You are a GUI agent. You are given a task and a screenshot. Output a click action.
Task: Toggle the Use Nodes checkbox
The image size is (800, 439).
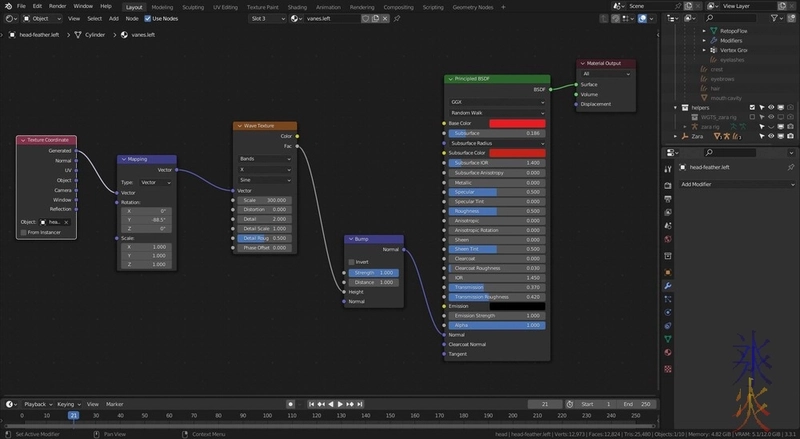[149, 18]
